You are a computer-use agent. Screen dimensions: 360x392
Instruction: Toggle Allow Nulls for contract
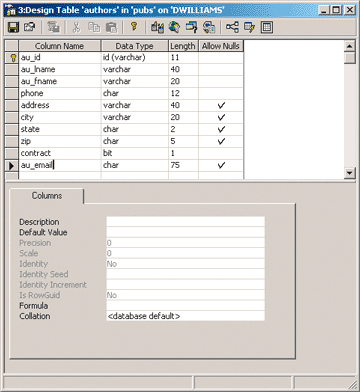click(x=221, y=154)
